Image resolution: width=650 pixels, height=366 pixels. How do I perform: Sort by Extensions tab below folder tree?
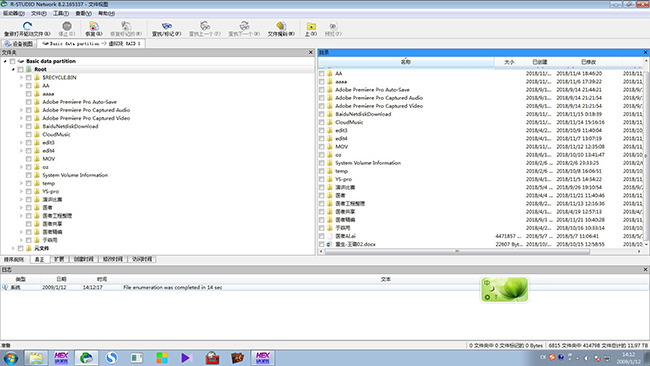[x=59, y=259]
